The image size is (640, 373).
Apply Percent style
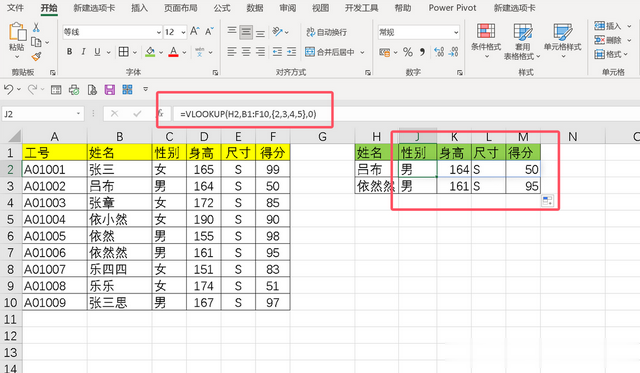point(407,52)
